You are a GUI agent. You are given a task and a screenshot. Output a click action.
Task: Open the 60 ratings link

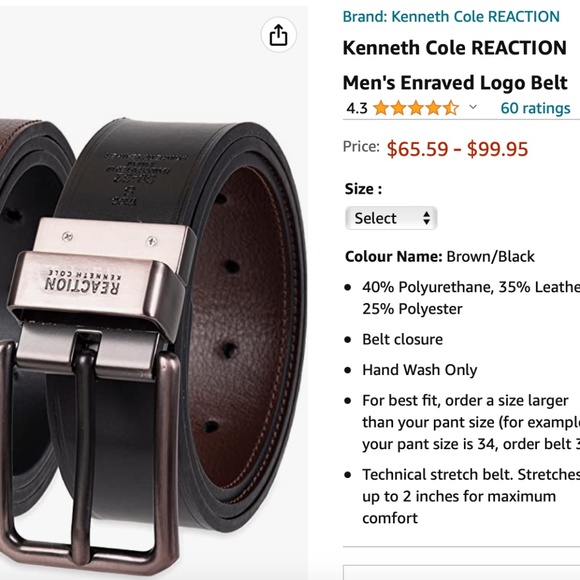tap(535, 108)
